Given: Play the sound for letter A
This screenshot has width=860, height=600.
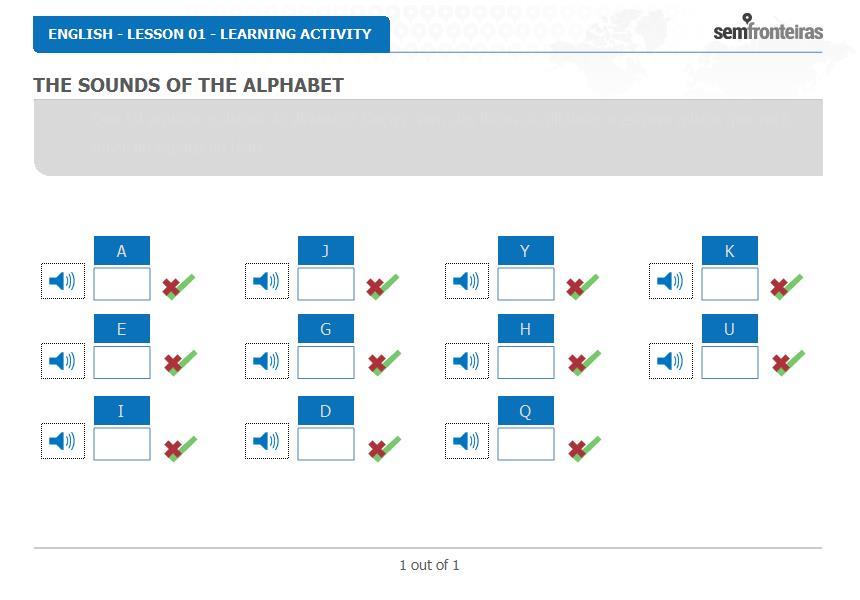Looking at the screenshot, I should tap(63, 281).
